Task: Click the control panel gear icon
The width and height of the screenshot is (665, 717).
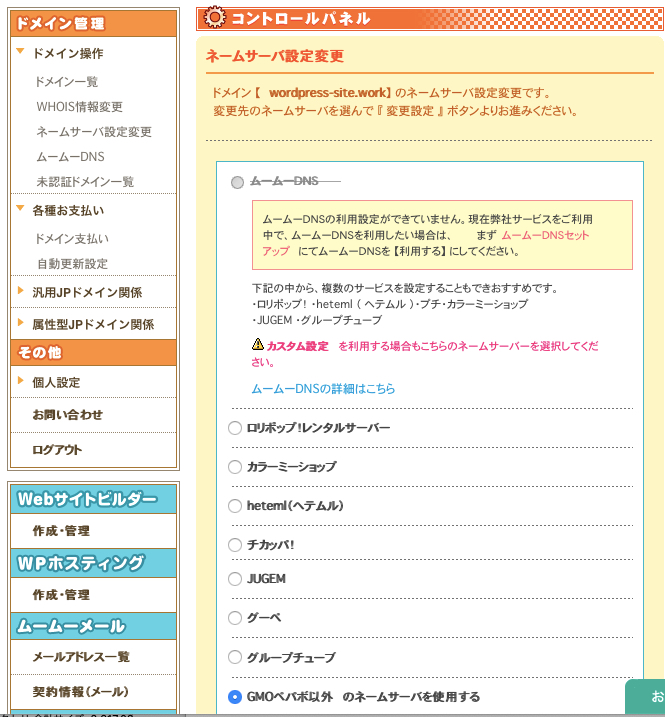Action: [x=215, y=18]
